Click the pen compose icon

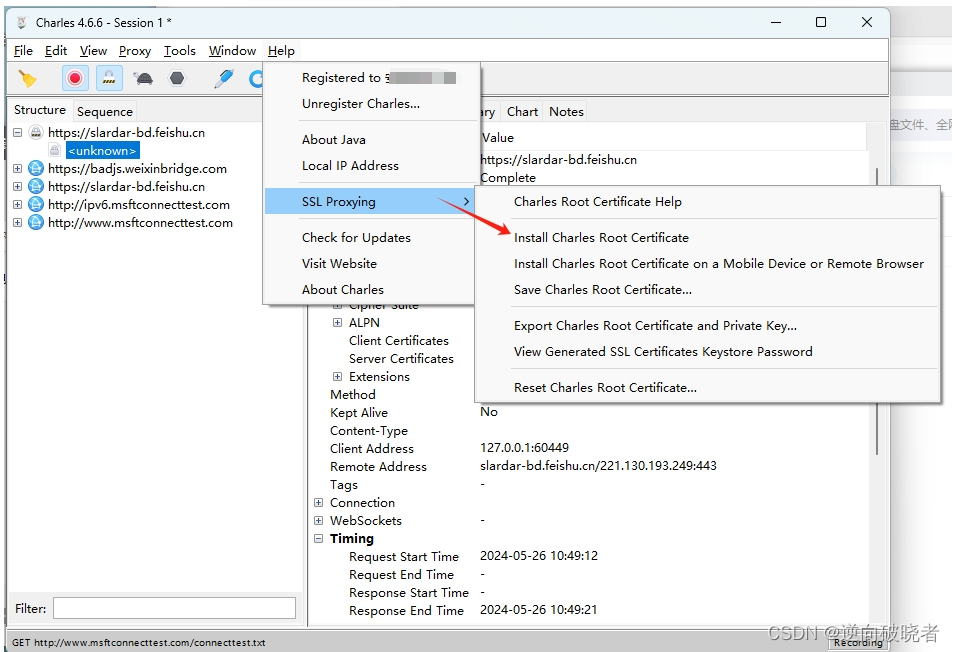224,79
